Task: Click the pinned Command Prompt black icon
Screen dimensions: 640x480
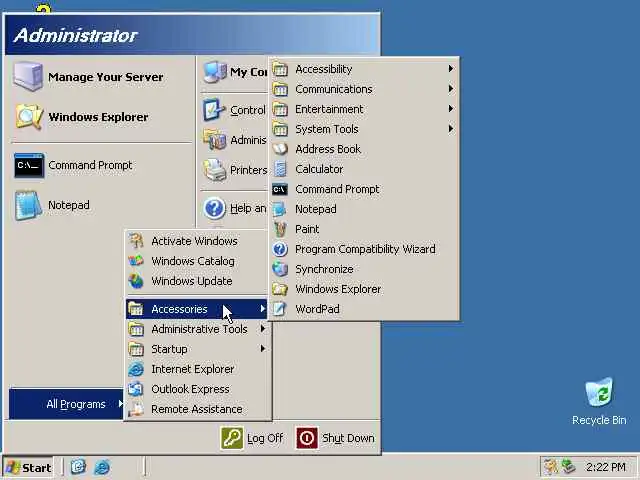Action: click(29, 165)
